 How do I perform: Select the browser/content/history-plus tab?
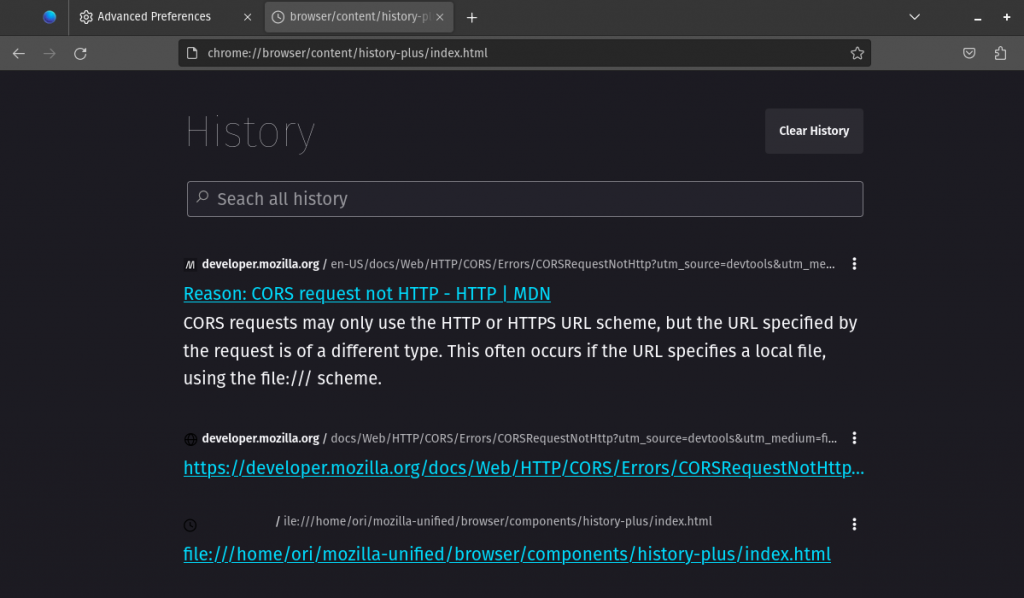click(359, 17)
